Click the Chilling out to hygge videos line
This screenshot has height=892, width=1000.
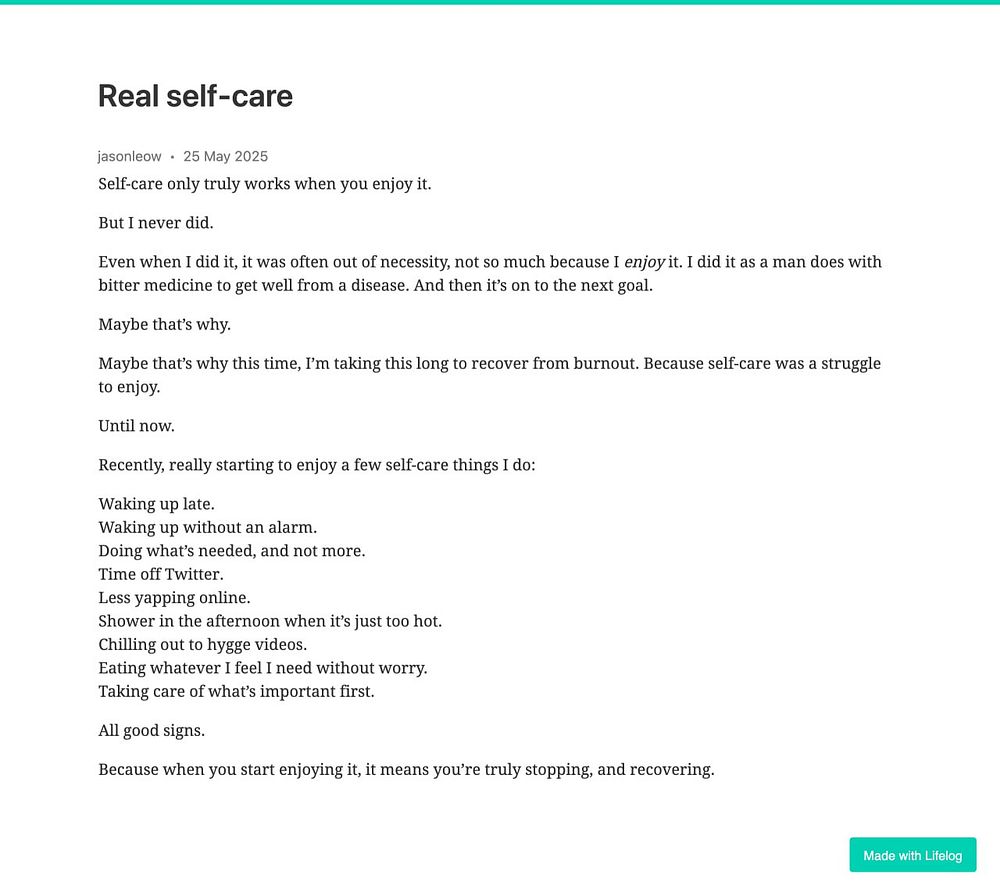pos(202,645)
